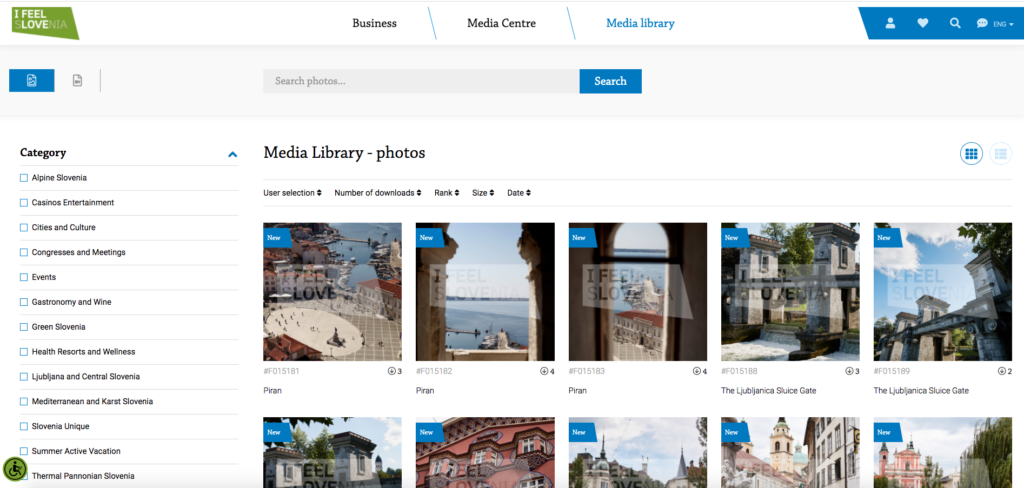Screen dimensions: 1024x488
Task: Click Piran title under #F015181
Action: coord(272,391)
